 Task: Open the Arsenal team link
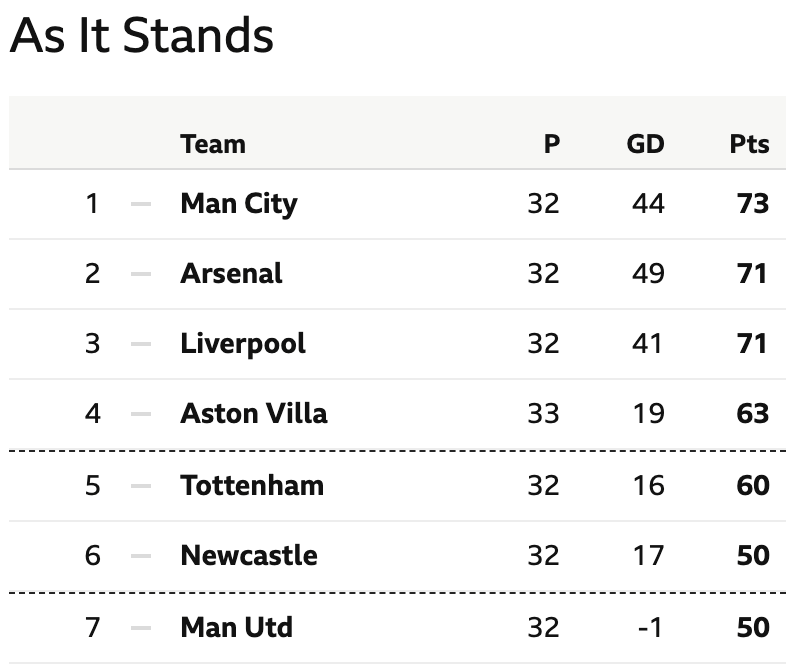tap(231, 273)
